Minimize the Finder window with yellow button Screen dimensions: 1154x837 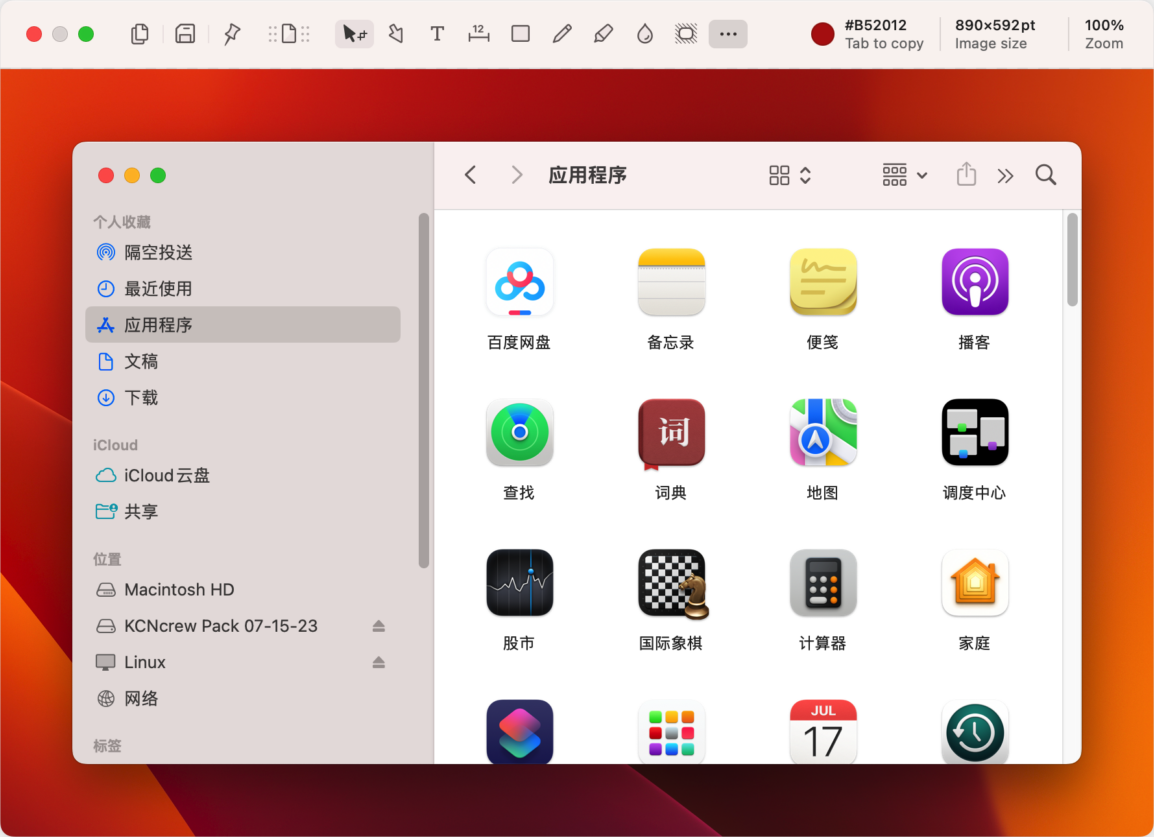pos(132,175)
